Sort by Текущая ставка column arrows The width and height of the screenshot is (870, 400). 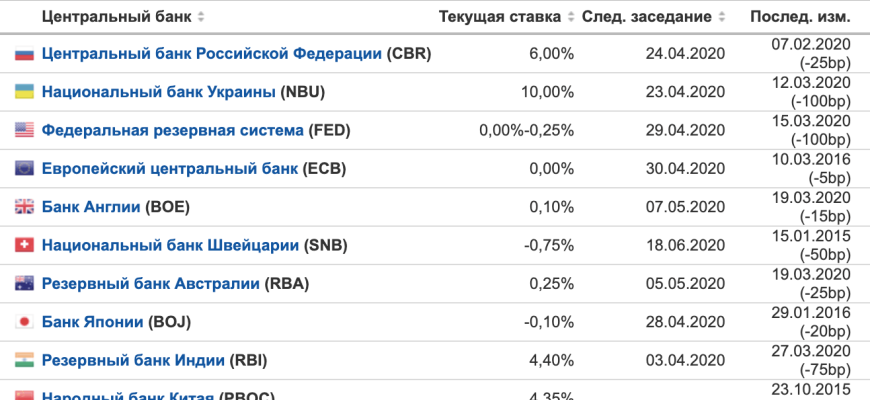[571, 18]
